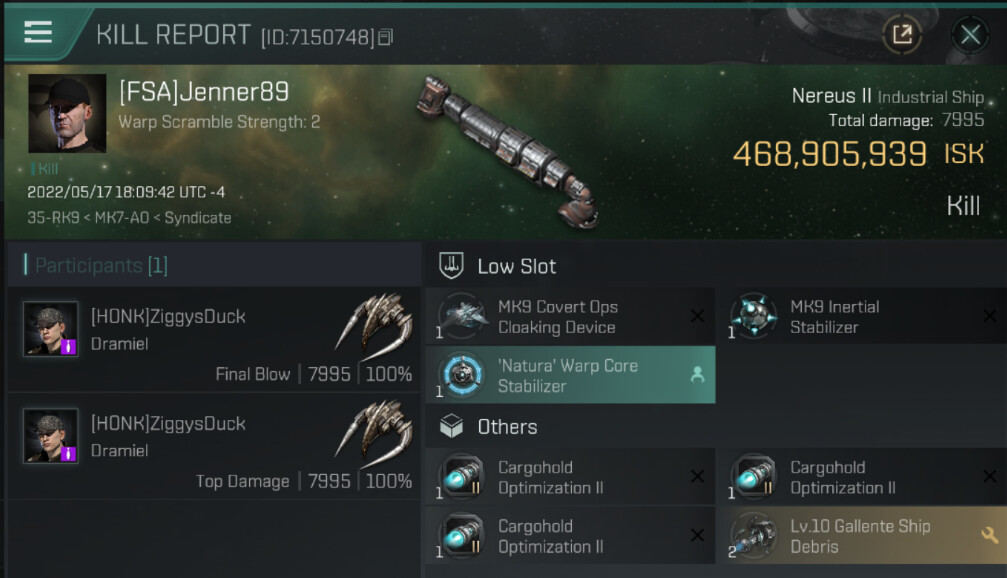Click the wrench icon on Gallente Debris

(x=989, y=535)
